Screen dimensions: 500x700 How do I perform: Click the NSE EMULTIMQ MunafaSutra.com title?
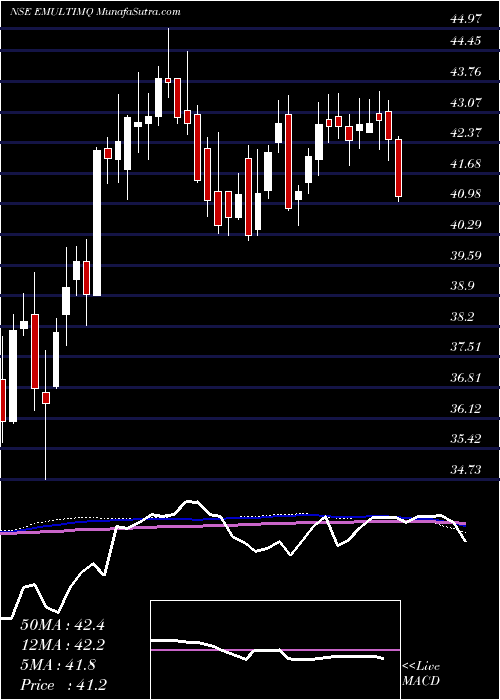tap(96, 12)
